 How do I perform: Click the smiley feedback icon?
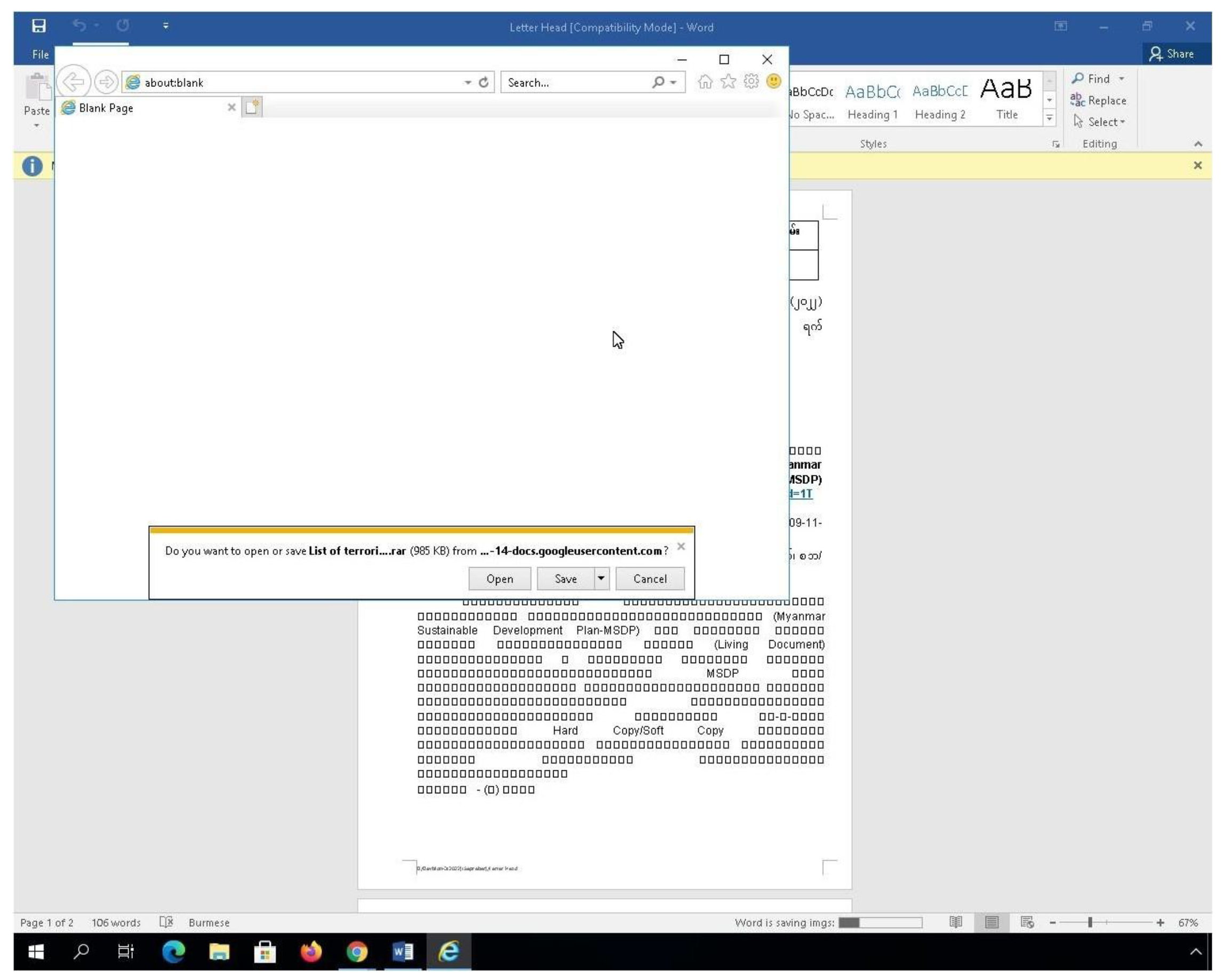click(x=774, y=81)
